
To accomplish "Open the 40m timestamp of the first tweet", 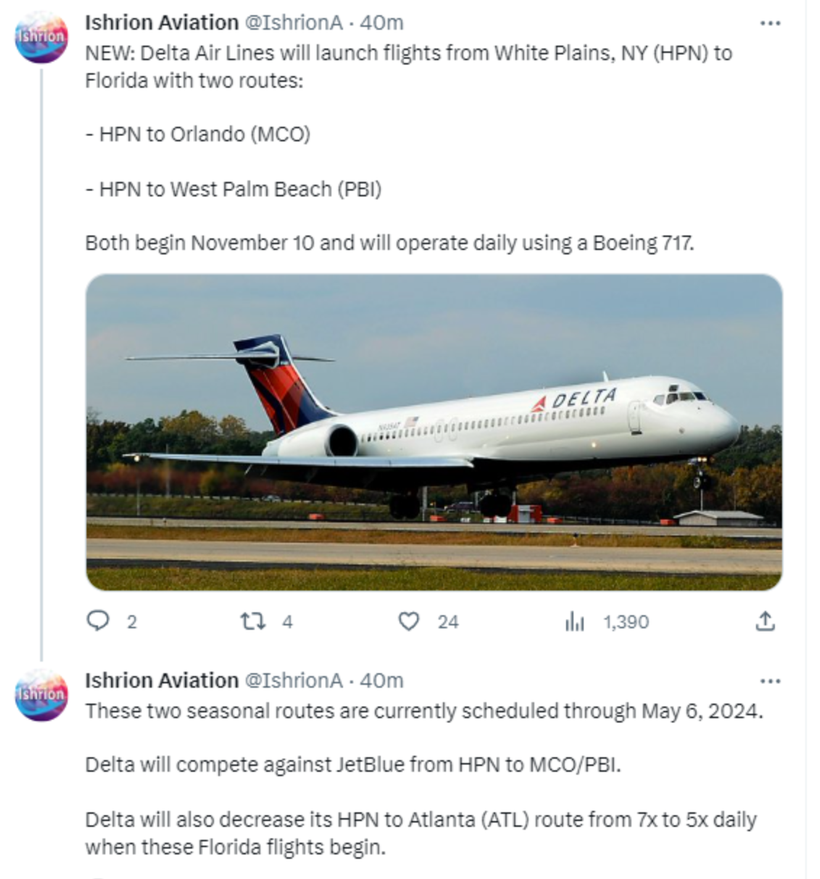I will 382,23.
